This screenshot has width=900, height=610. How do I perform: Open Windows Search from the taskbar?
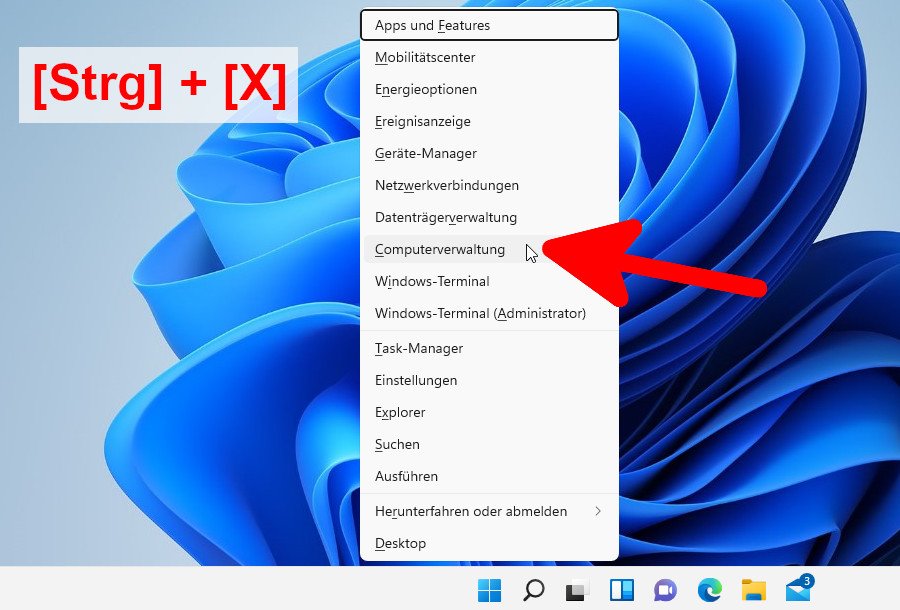532,591
